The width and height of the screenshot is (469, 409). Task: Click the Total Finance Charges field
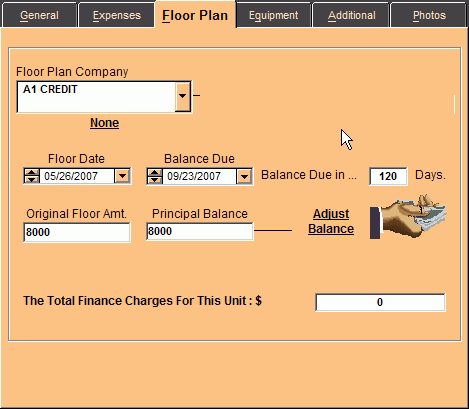pyautogui.click(x=380, y=302)
